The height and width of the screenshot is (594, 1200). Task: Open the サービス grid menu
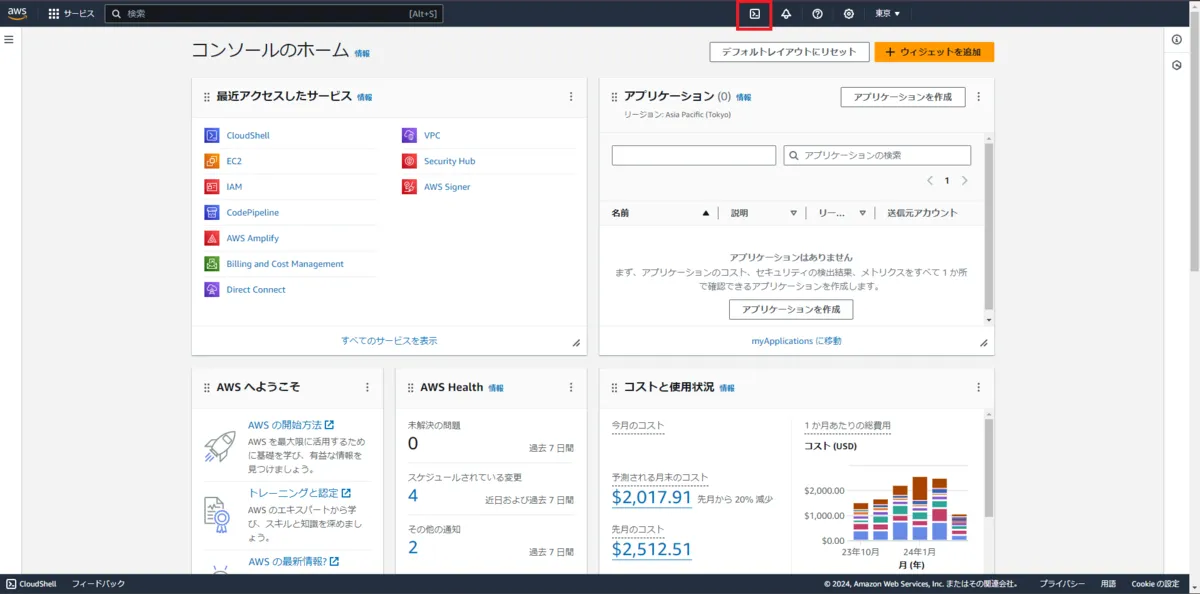click(71, 14)
